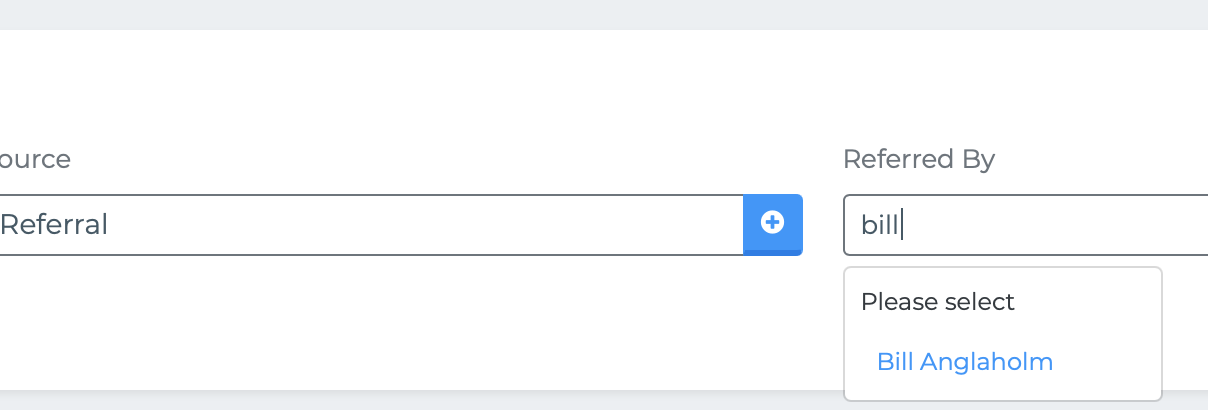Pick the blue Bill Anglaholm result
The width and height of the screenshot is (1208, 410).
click(x=965, y=362)
